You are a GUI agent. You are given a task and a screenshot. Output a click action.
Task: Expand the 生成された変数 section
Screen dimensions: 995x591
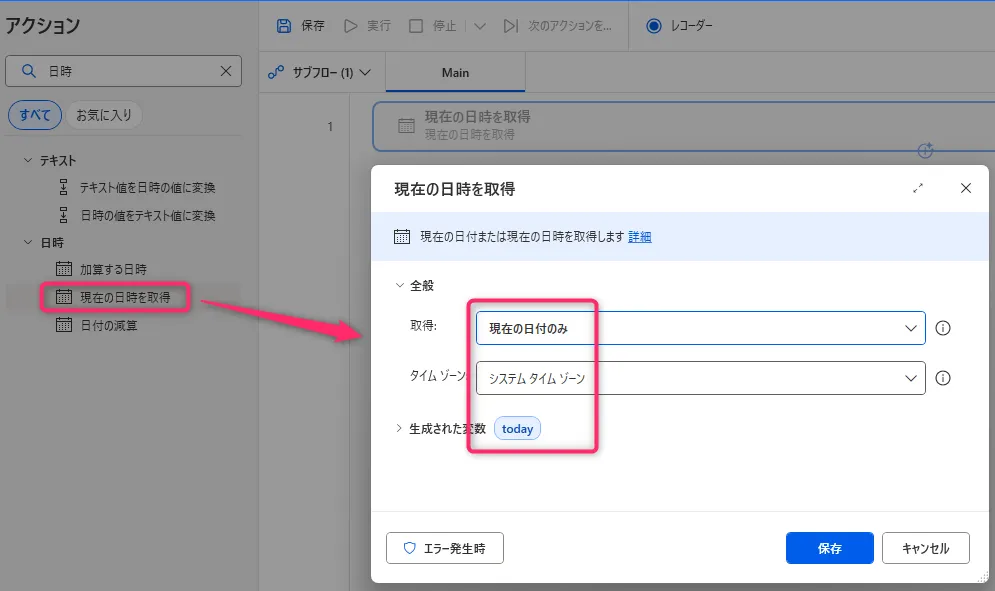click(x=401, y=429)
